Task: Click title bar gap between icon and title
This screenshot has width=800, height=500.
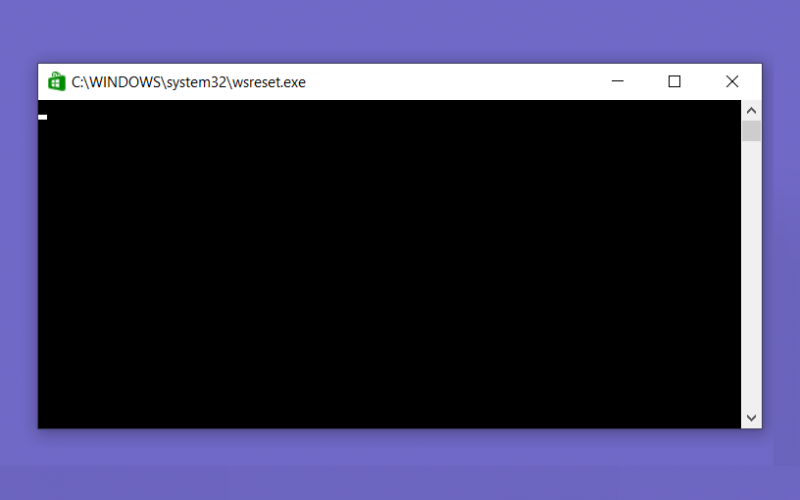Action: (69, 82)
